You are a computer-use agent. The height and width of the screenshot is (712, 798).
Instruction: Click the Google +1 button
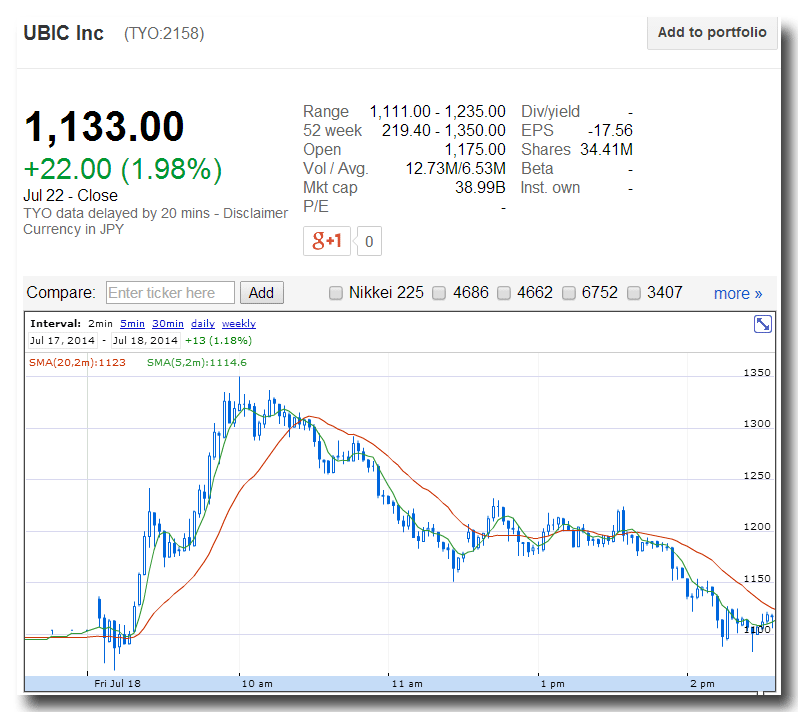[x=327, y=241]
